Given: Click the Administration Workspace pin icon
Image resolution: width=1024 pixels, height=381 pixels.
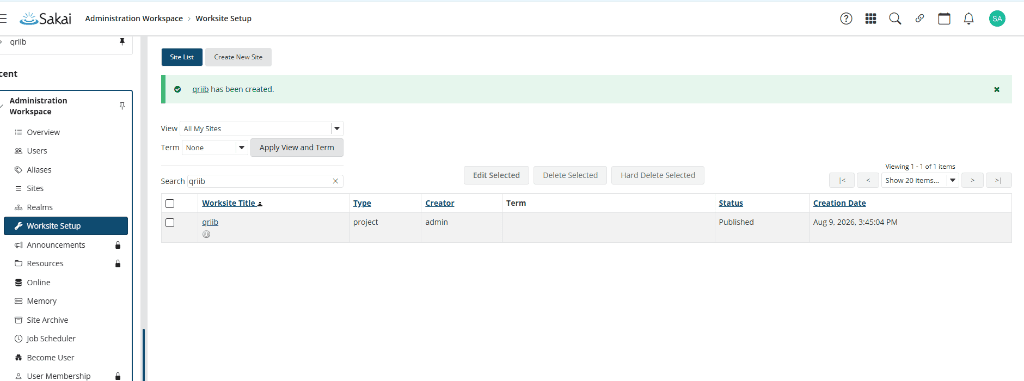Looking at the screenshot, I should [x=121, y=106].
